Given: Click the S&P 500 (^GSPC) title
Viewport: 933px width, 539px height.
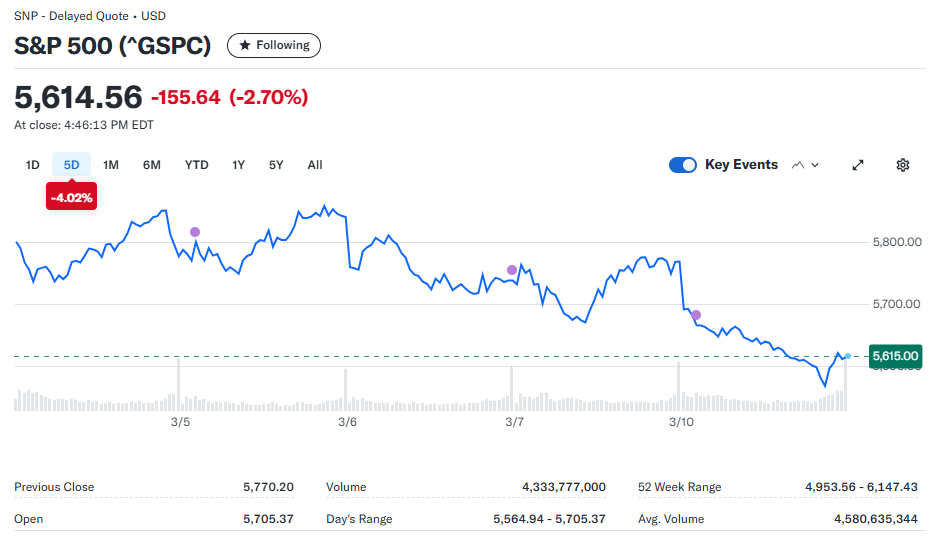Looking at the screenshot, I should 112,46.
